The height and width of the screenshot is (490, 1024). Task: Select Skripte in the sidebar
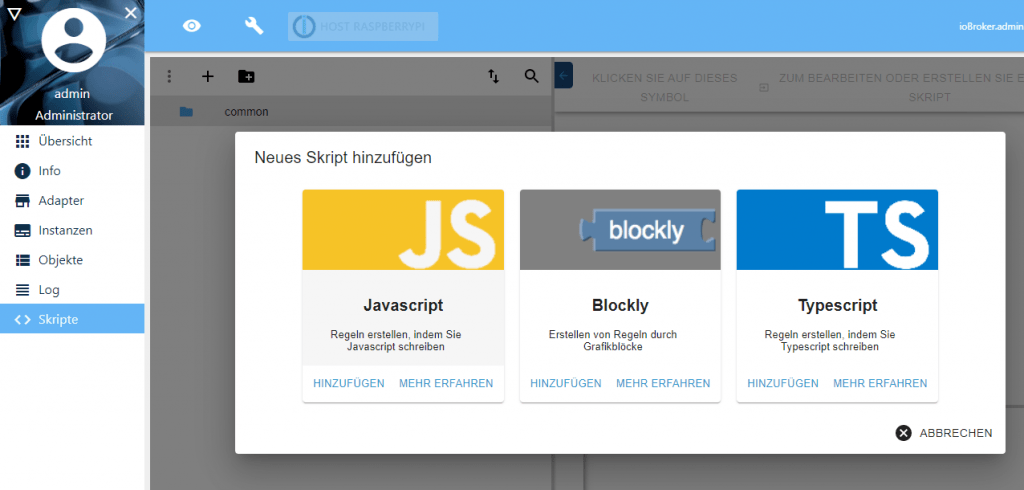[x=72, y=319]
